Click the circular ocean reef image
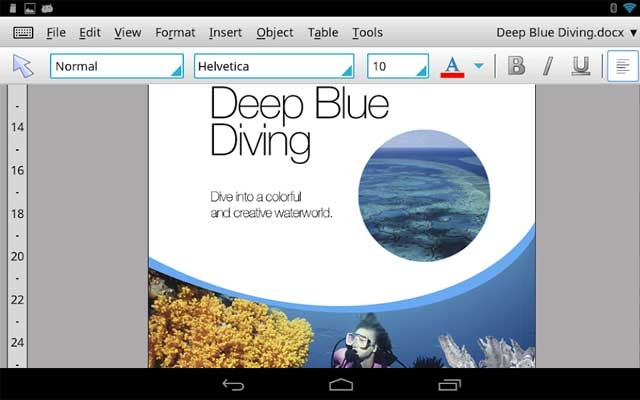 [424, 195]
